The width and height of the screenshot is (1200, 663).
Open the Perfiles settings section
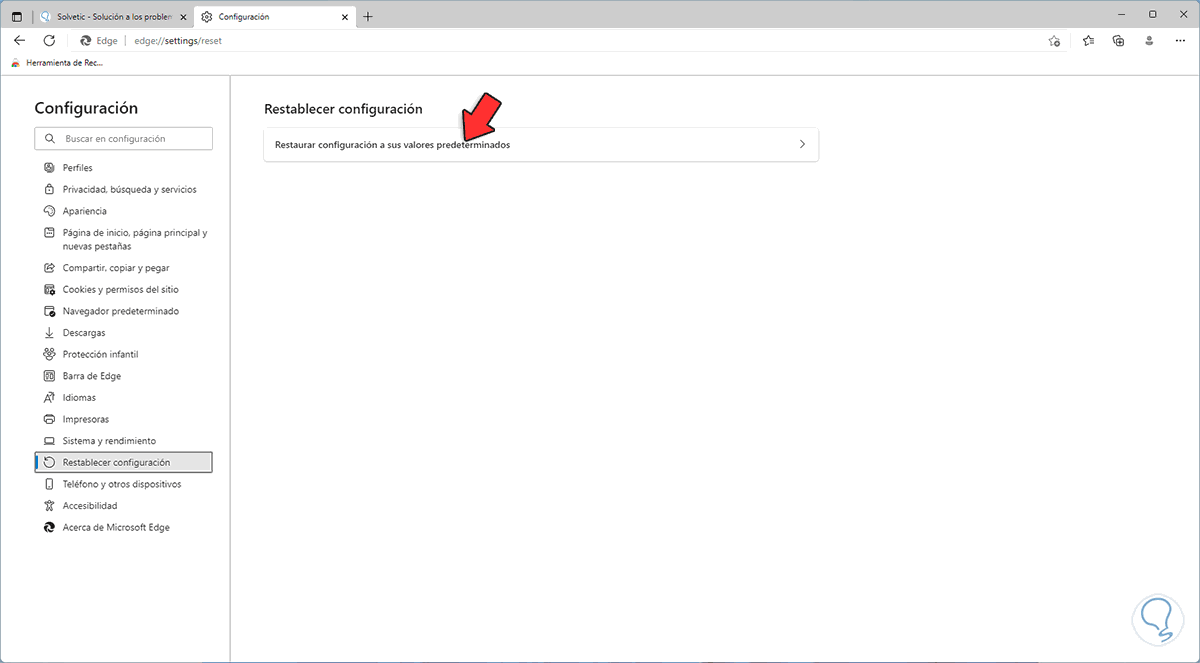tap(124, 168)
